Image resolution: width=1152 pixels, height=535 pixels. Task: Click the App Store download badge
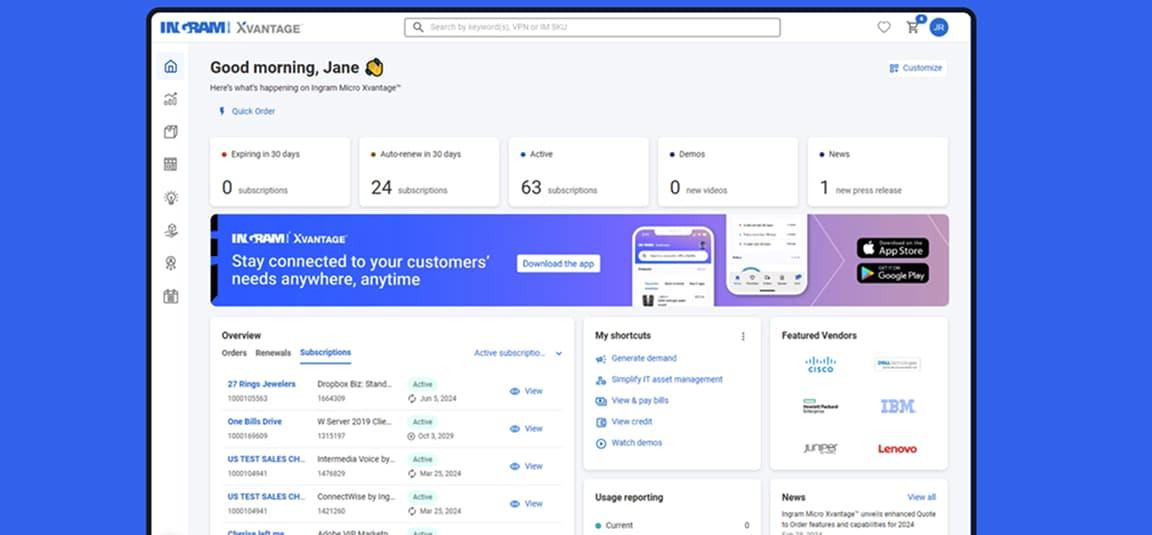click(893, 248)
